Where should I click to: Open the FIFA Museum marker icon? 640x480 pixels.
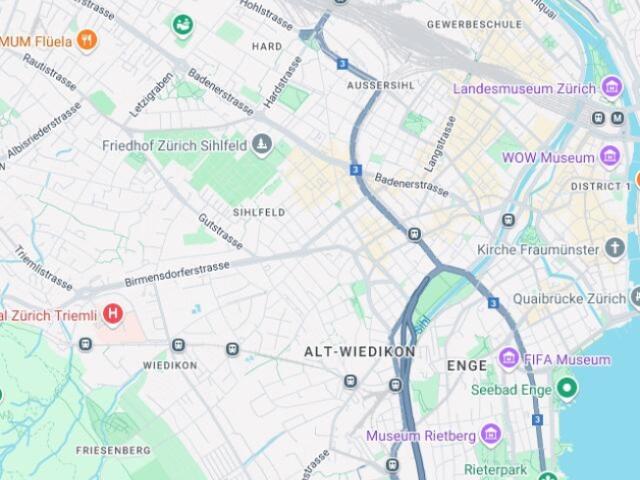[509, 358]
